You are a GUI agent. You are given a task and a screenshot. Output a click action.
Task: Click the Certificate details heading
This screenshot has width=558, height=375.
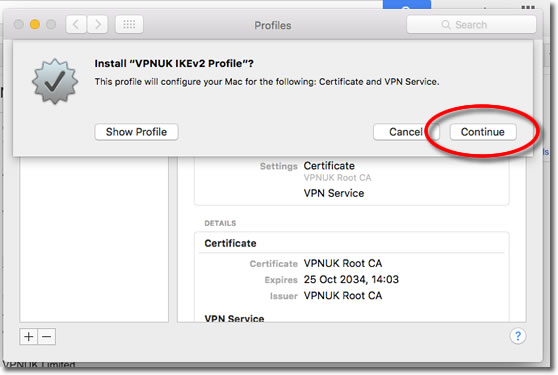tap(230, 243)
